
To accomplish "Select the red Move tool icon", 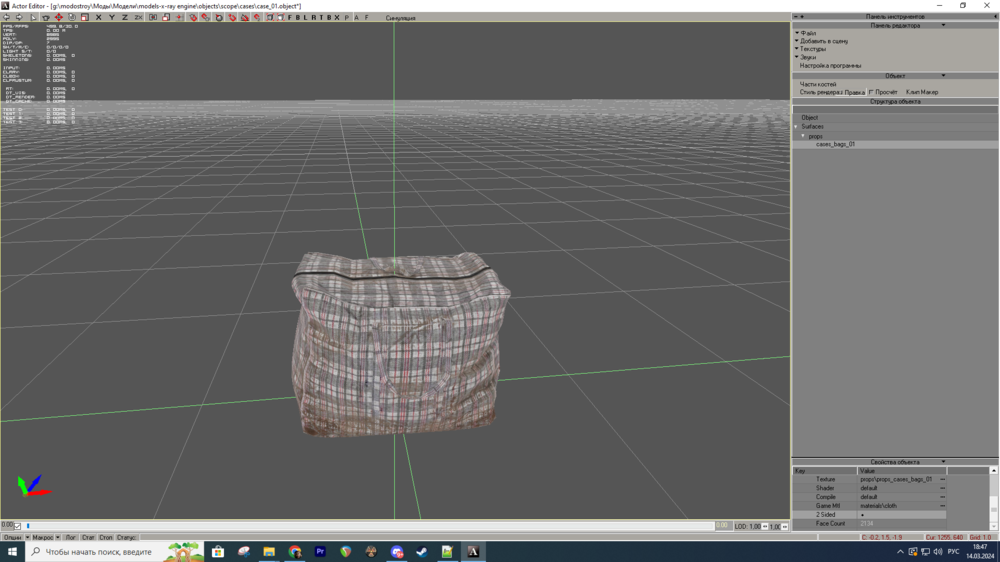I will (x=58, y=17).
